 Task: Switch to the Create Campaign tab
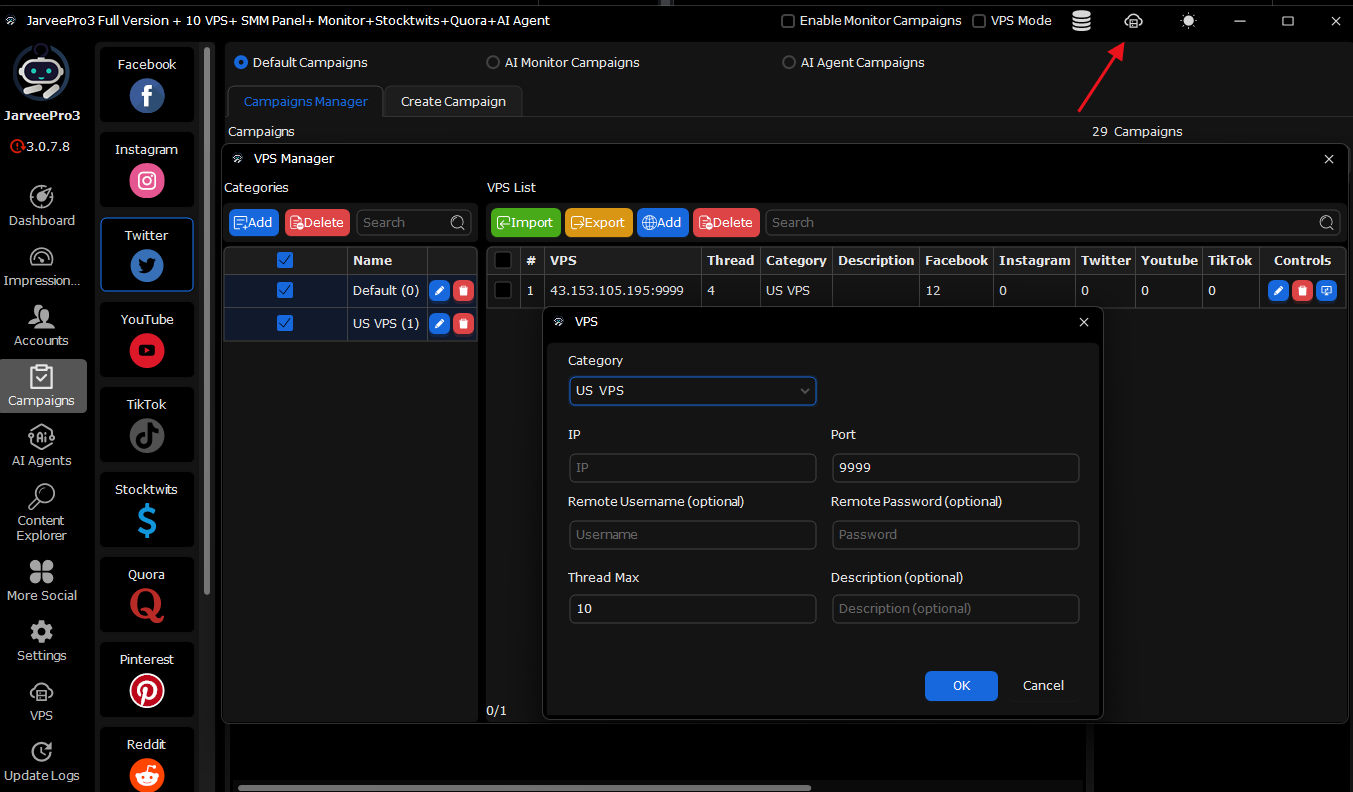pos(453,101)
